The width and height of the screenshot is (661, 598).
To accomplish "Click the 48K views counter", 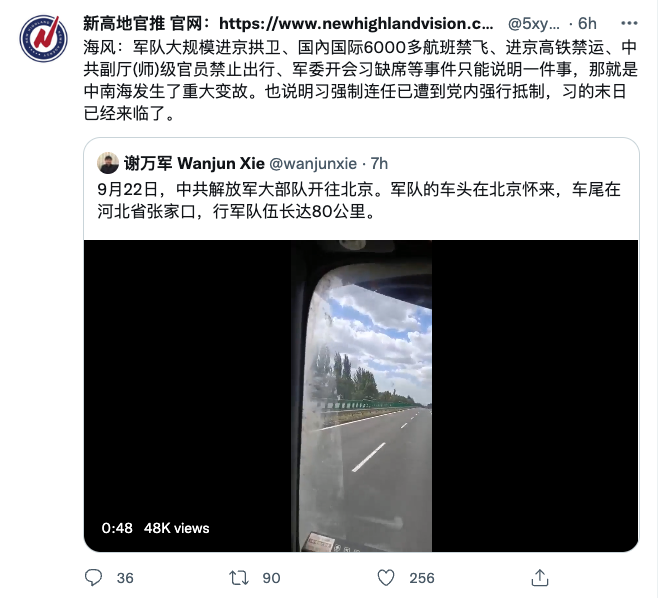I will point(176,528).
